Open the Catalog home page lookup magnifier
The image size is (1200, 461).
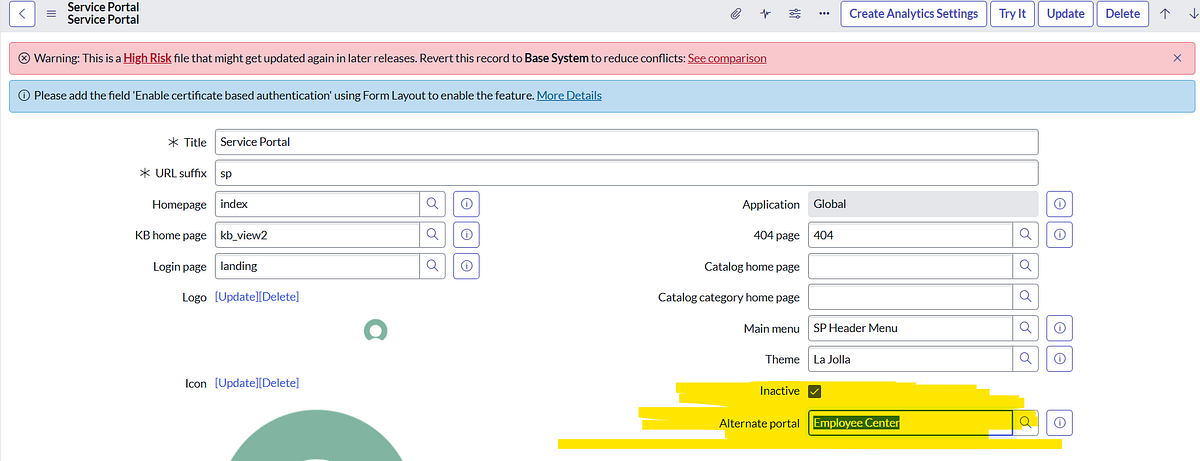tap(1025, 266)
